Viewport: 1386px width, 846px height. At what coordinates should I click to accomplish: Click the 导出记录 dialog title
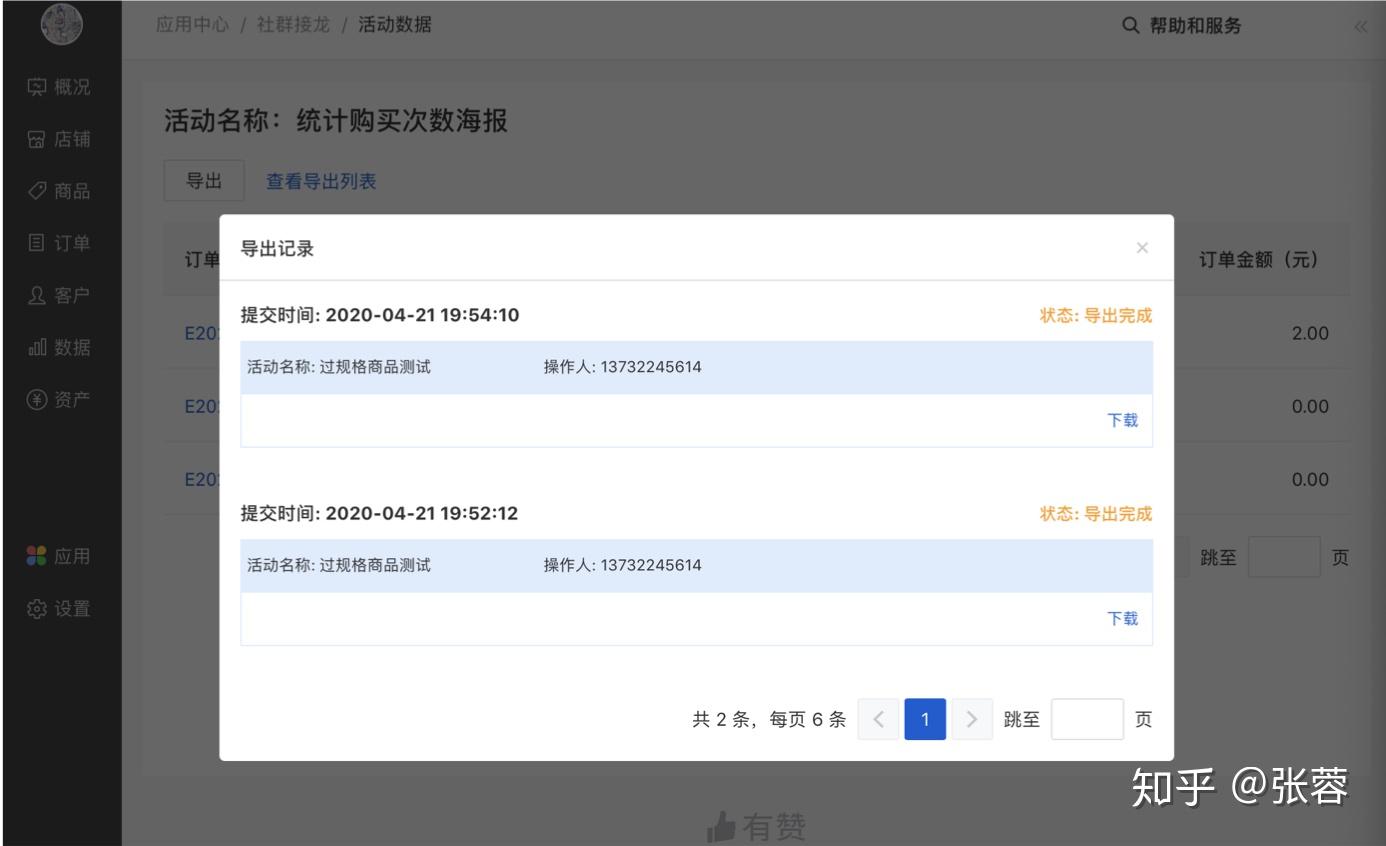[x=277, y=248]
